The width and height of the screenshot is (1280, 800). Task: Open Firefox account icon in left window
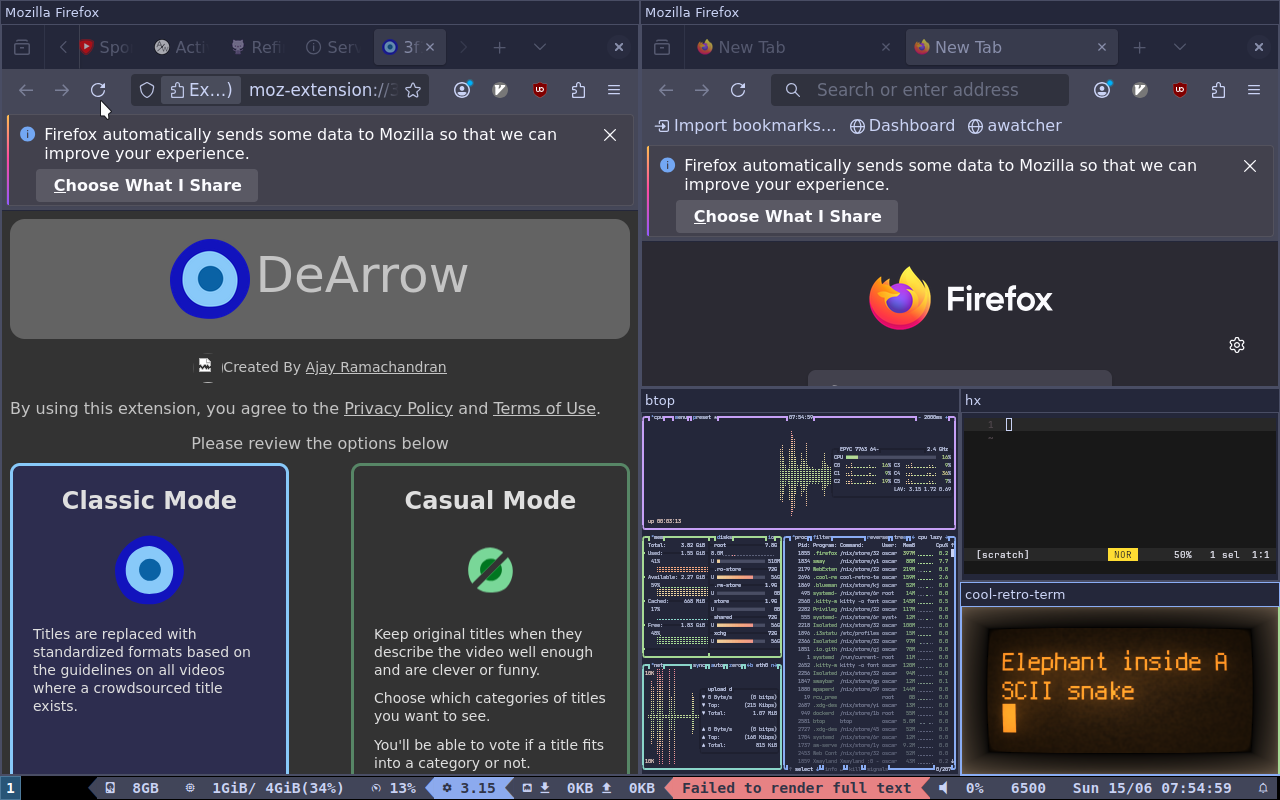click(x=462, y=90)
